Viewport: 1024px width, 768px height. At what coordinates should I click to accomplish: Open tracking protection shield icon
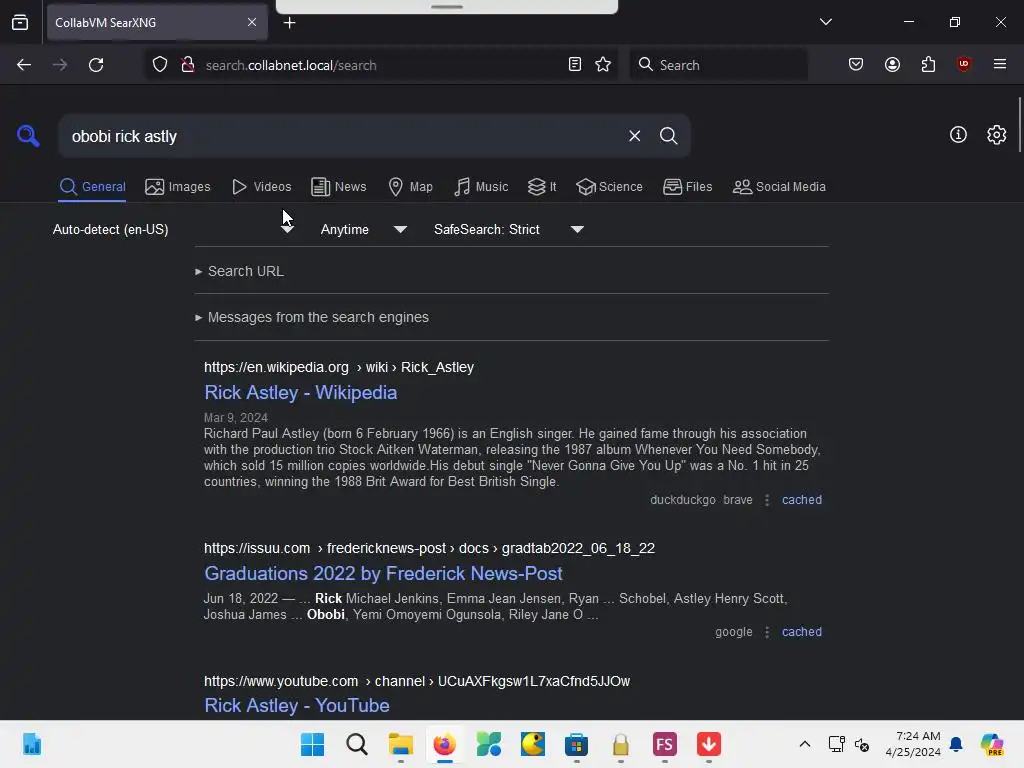[160, 65]
